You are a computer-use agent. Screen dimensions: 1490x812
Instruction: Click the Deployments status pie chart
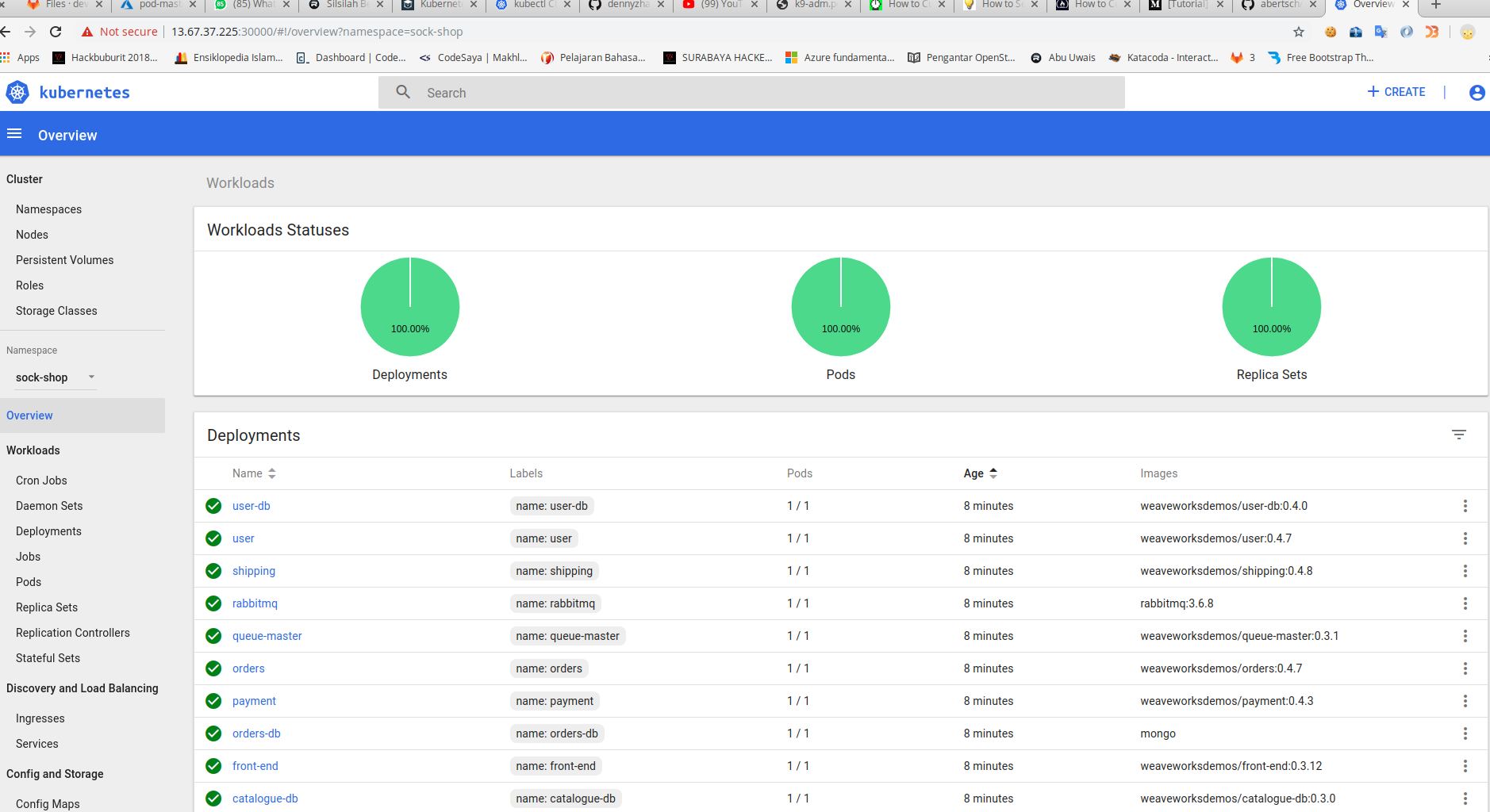click(x=410, y=306)
